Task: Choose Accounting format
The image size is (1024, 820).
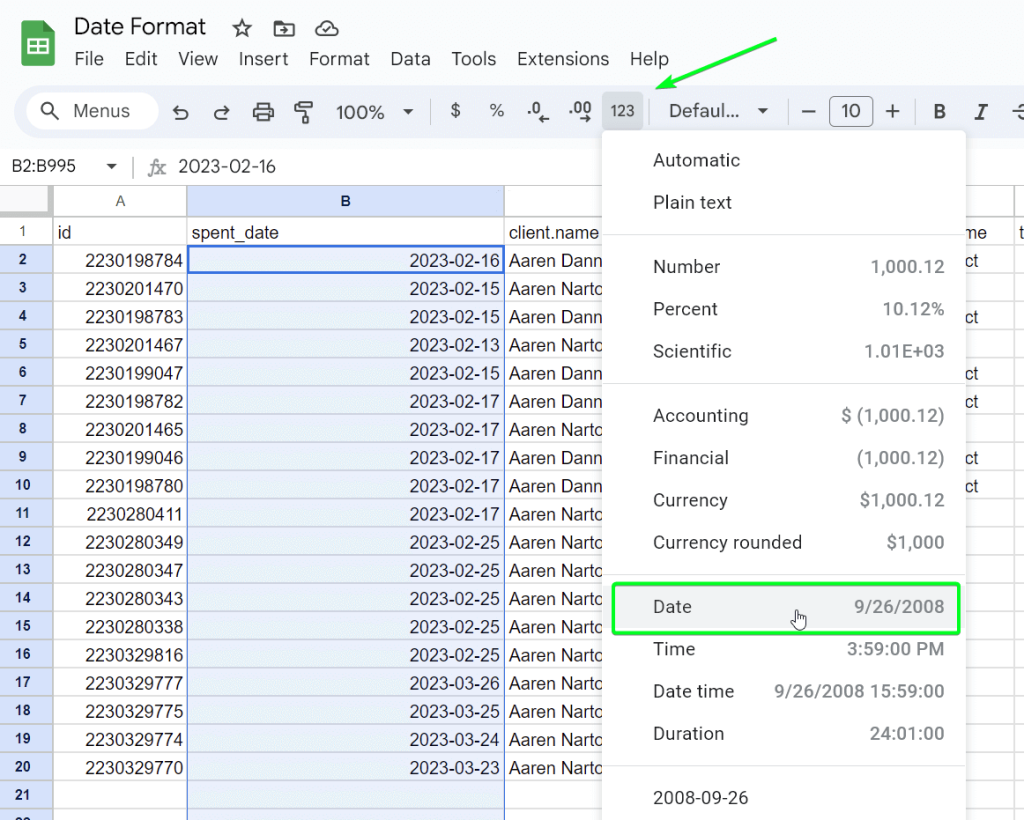Action: pos(784,415)
